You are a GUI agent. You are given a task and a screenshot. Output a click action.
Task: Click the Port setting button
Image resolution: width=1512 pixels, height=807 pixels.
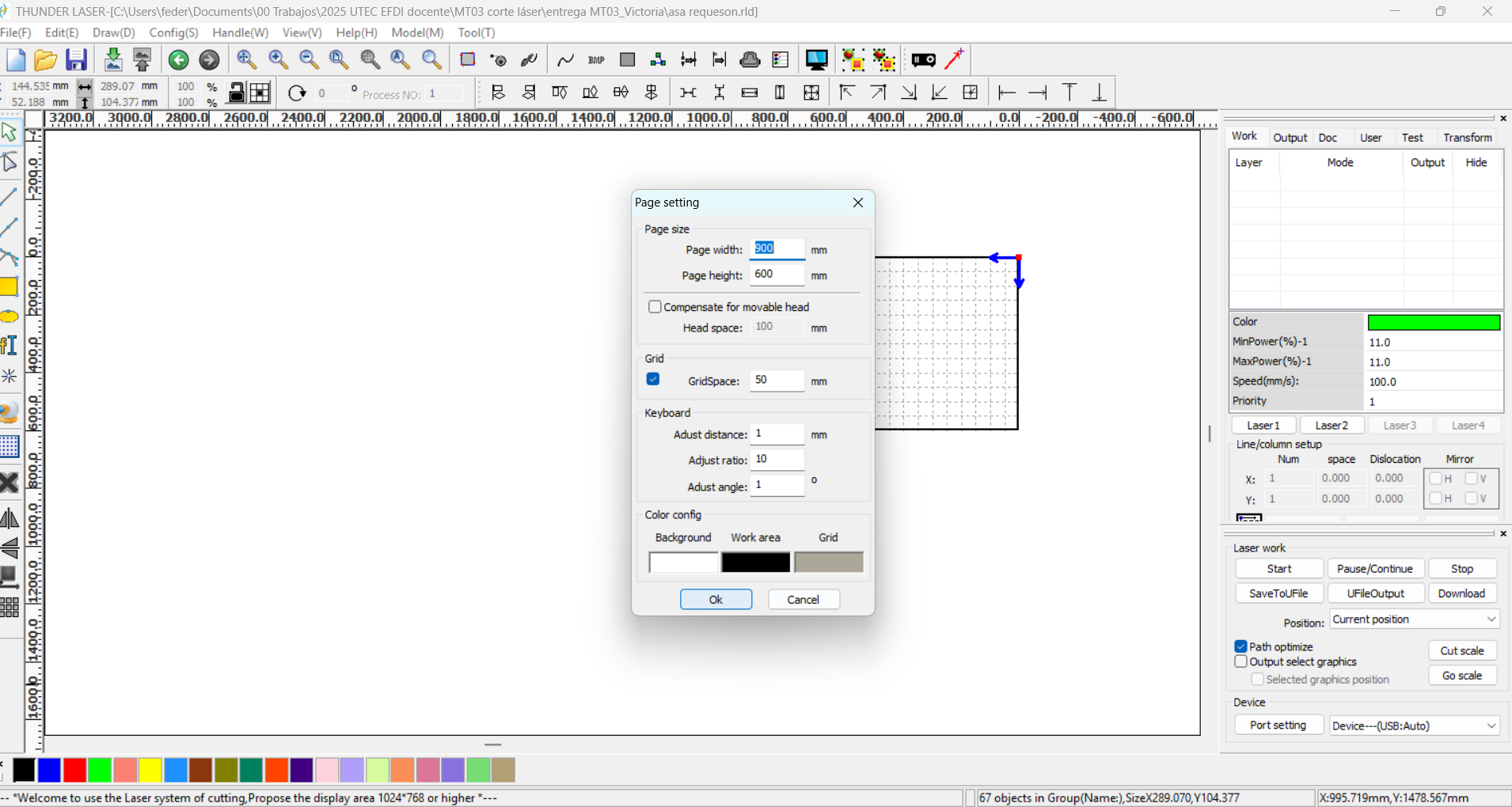[x=1278, y=726]
